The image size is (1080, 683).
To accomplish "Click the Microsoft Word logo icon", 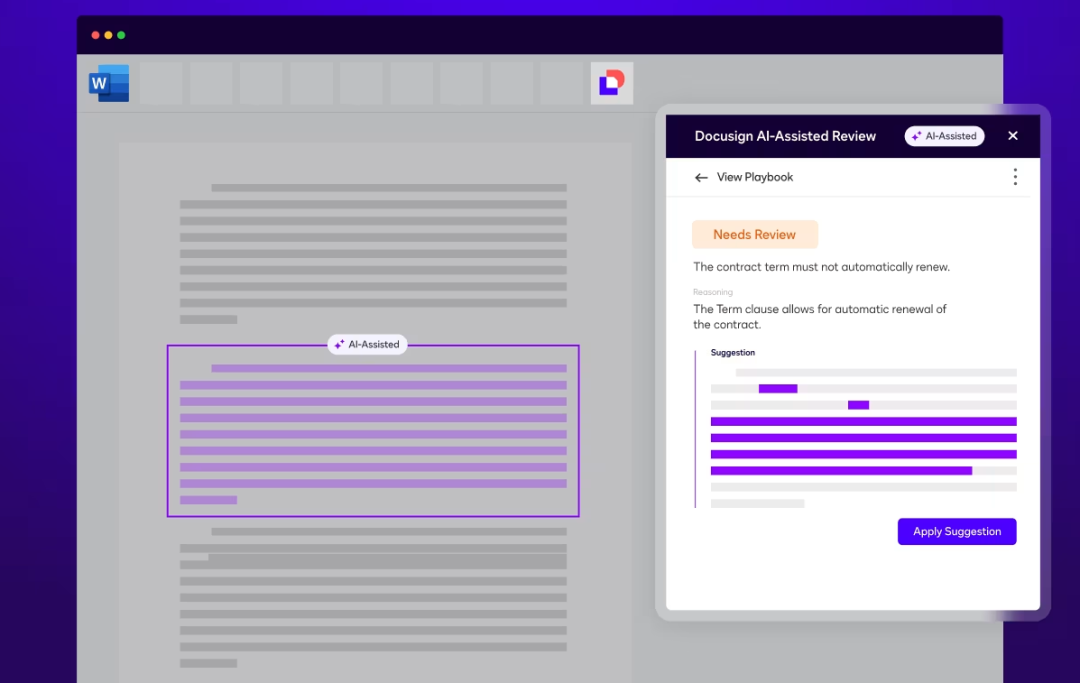I will (109, 83).
